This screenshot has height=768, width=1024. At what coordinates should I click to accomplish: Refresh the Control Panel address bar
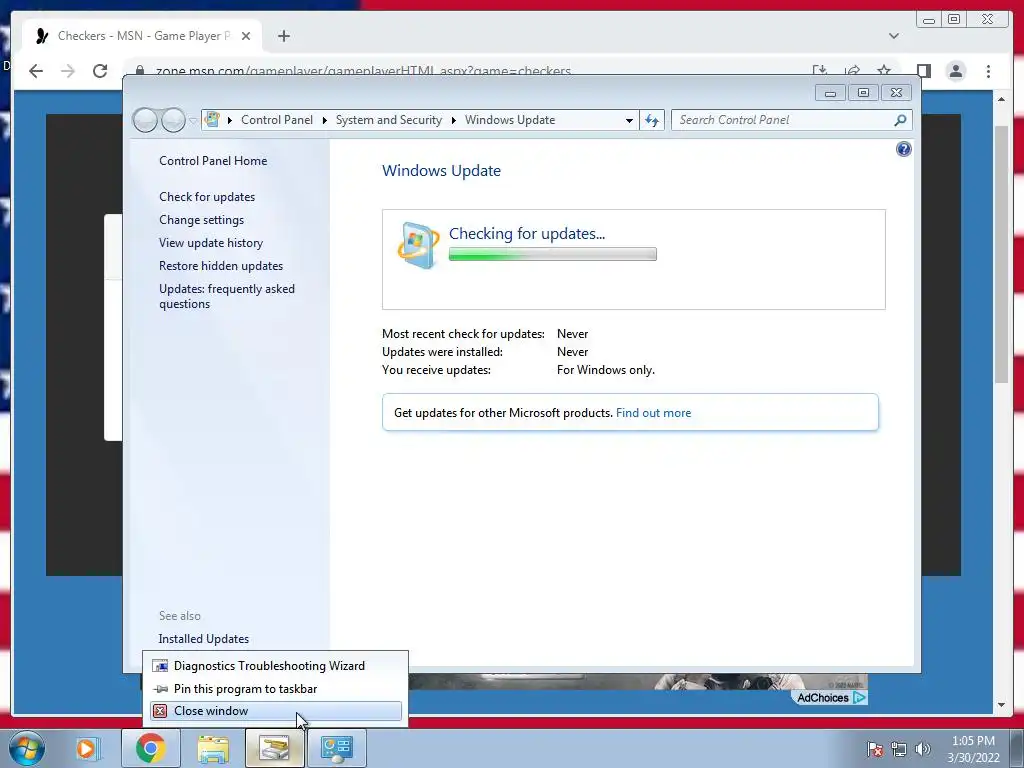tap(652, 120)
